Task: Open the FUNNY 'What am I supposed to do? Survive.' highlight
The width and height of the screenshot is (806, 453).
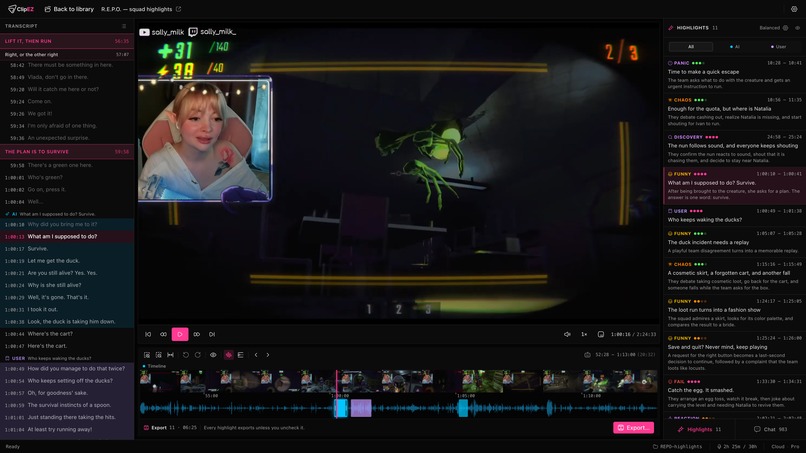Action: pyautogui.click(x=734, y=186)
